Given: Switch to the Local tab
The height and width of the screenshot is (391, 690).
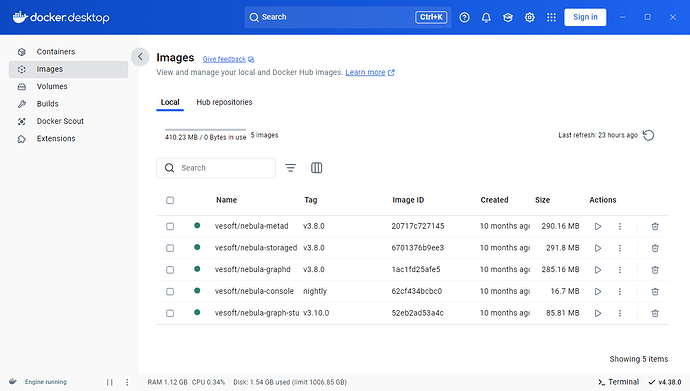Looking at the screenshot, I should pyautogui.click(x=170, y=102).
